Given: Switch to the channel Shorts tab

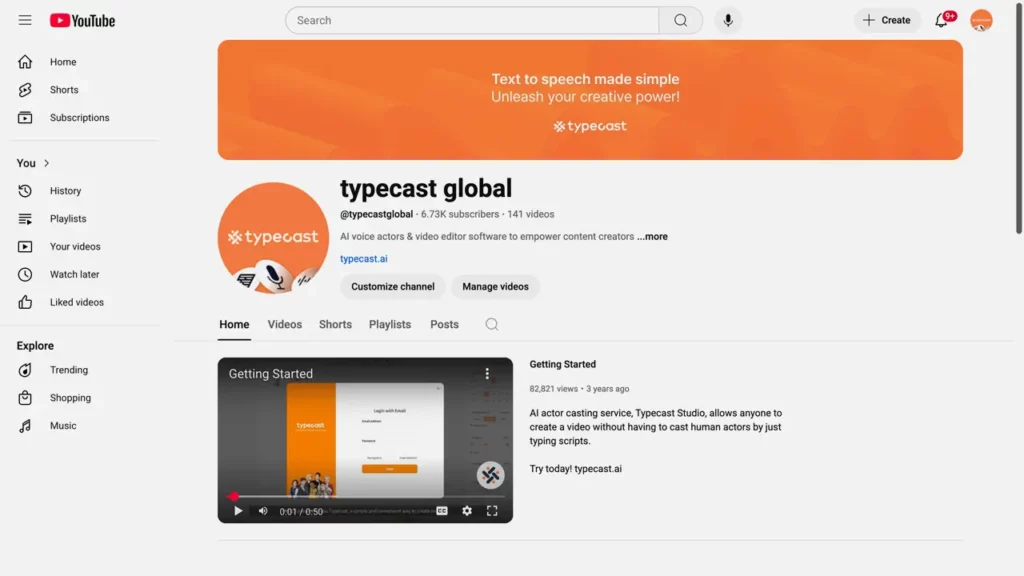Looking at the screenshot, I should point(335,325).
